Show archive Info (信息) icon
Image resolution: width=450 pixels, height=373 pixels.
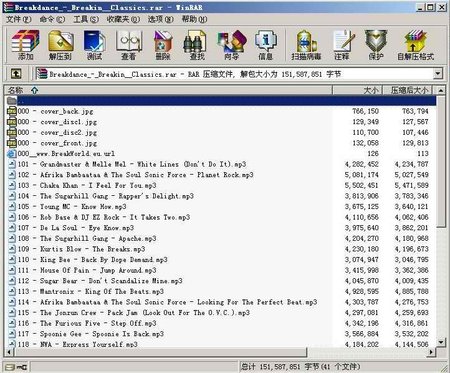pos(265,45)
